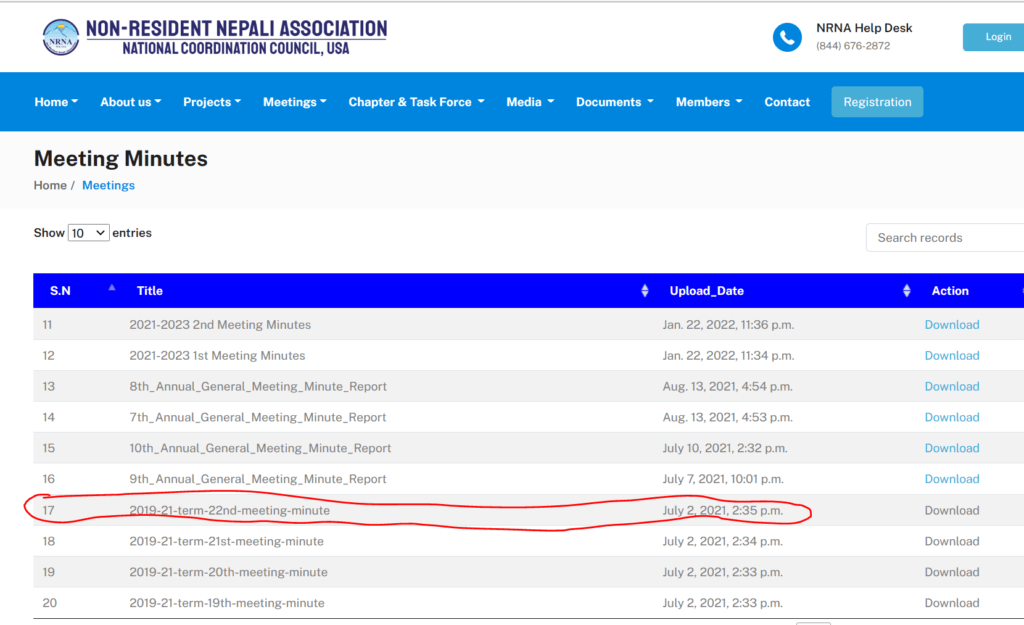Expand the About us dropdown
The image size is (1024, 625).
(130, 102)
